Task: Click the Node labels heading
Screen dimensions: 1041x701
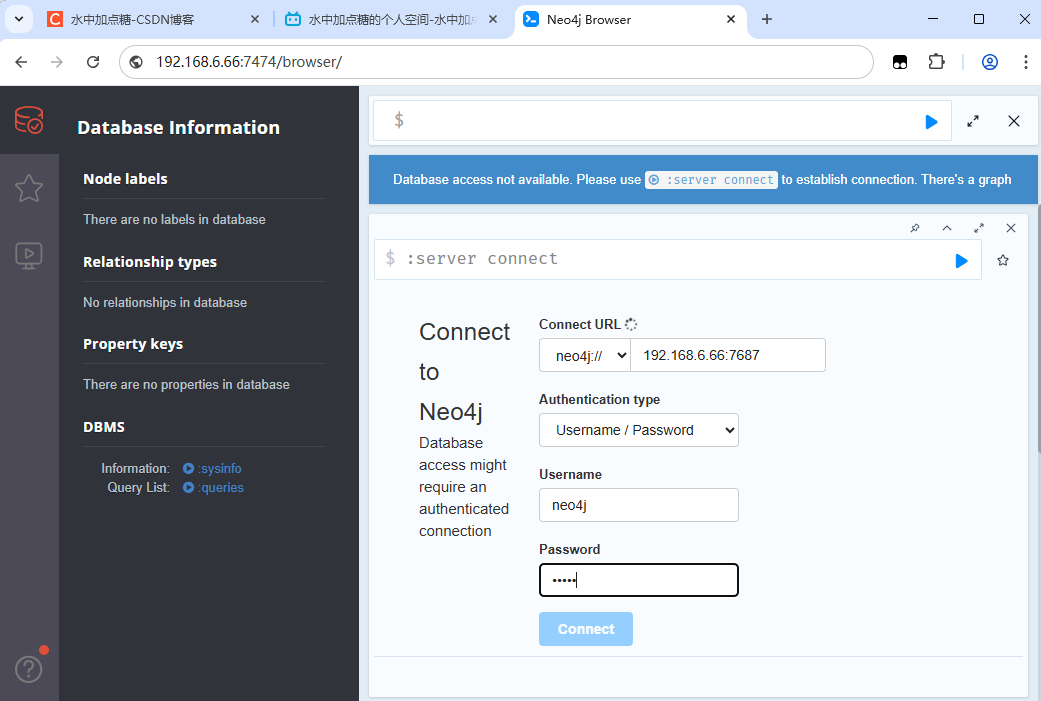Action: (125, 179)
